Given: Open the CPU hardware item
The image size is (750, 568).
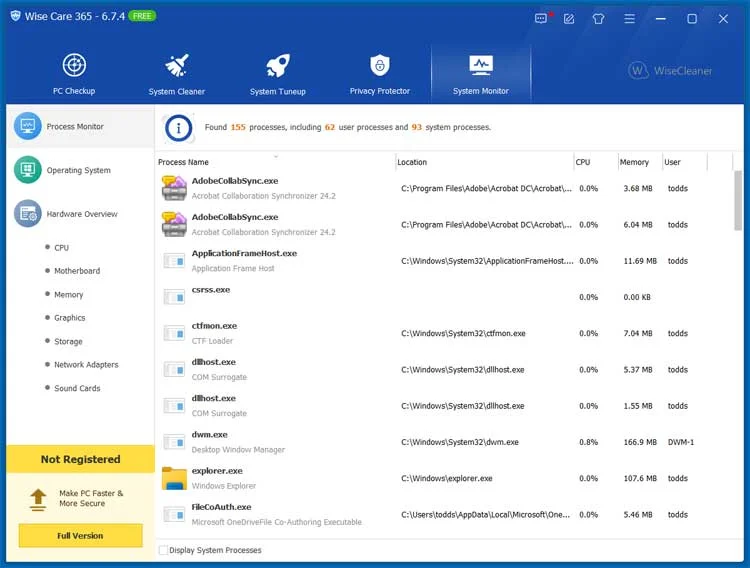Looking at the screenshot, I should coord(61,247).
